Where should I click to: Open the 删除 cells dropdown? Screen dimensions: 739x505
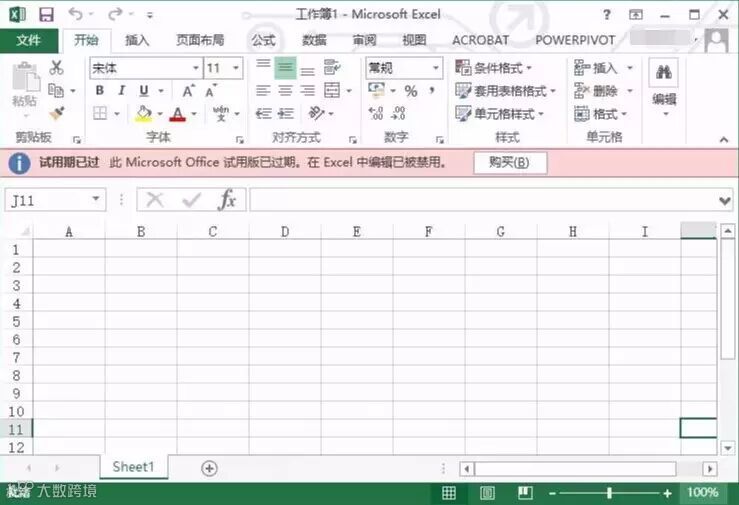[630, 90]
